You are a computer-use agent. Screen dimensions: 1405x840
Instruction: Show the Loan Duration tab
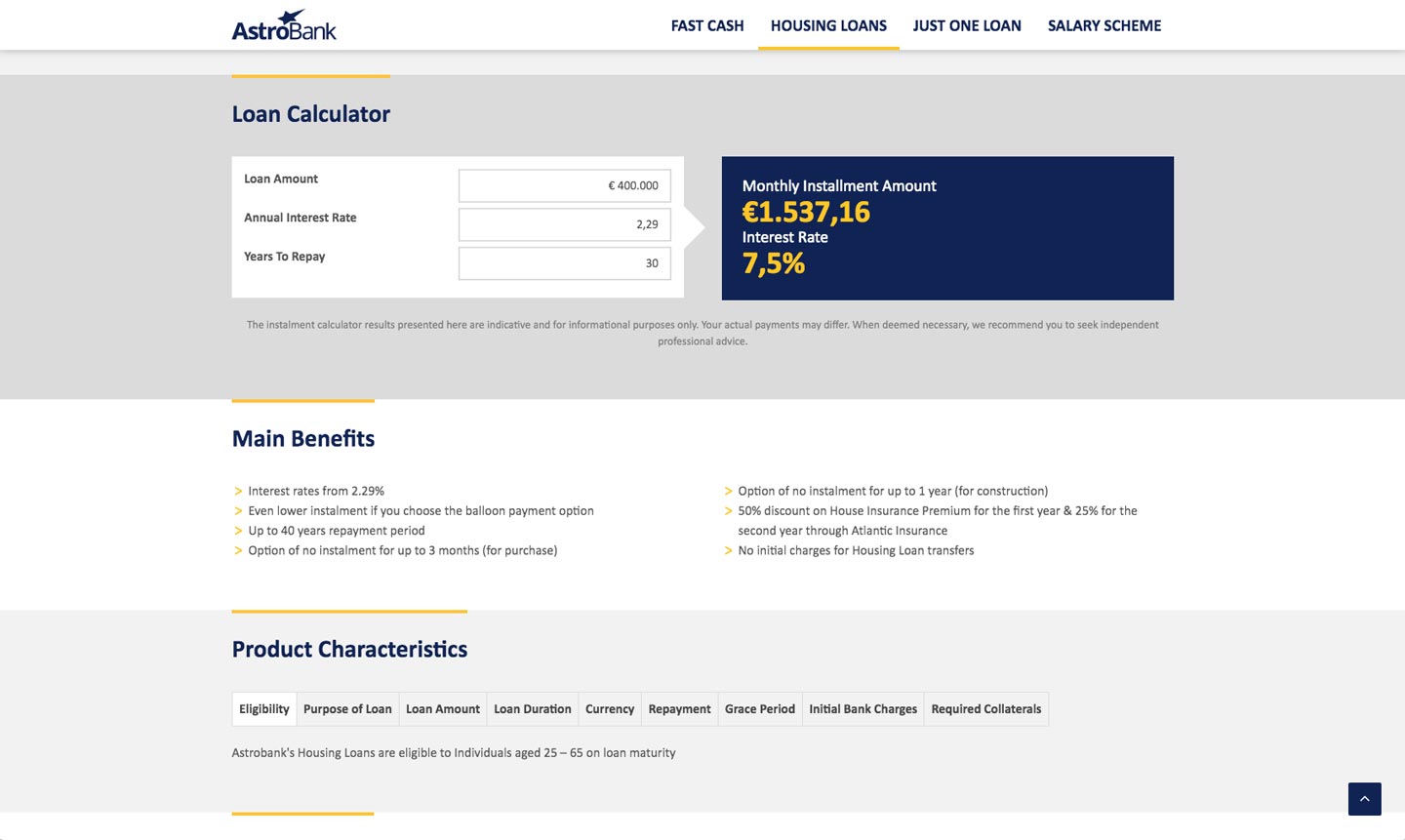coord(533,709)
